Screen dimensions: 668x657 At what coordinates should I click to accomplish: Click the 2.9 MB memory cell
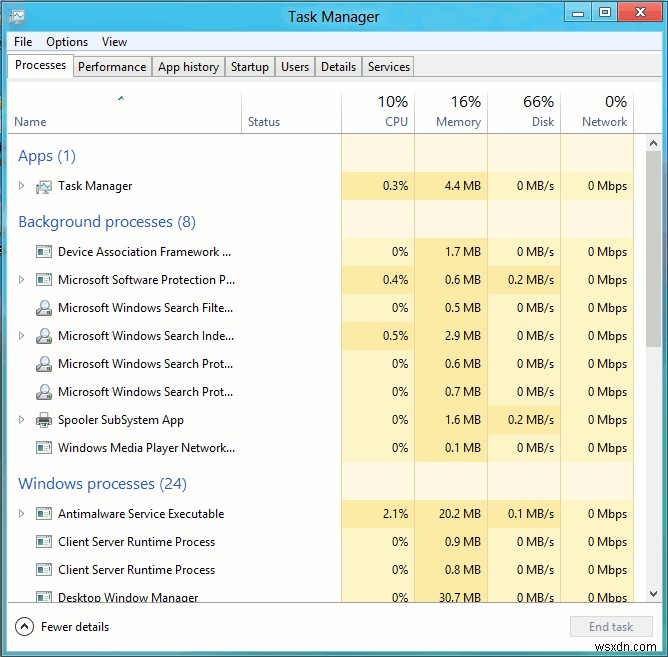pos(451,336)
